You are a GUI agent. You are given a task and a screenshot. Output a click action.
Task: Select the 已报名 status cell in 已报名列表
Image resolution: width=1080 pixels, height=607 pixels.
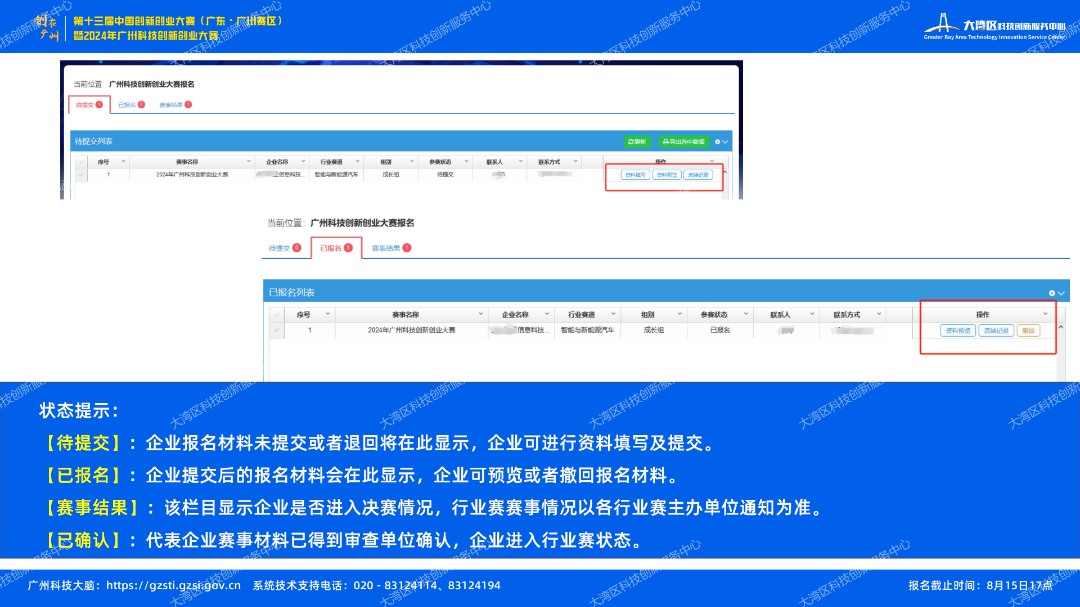pos(720,331)
